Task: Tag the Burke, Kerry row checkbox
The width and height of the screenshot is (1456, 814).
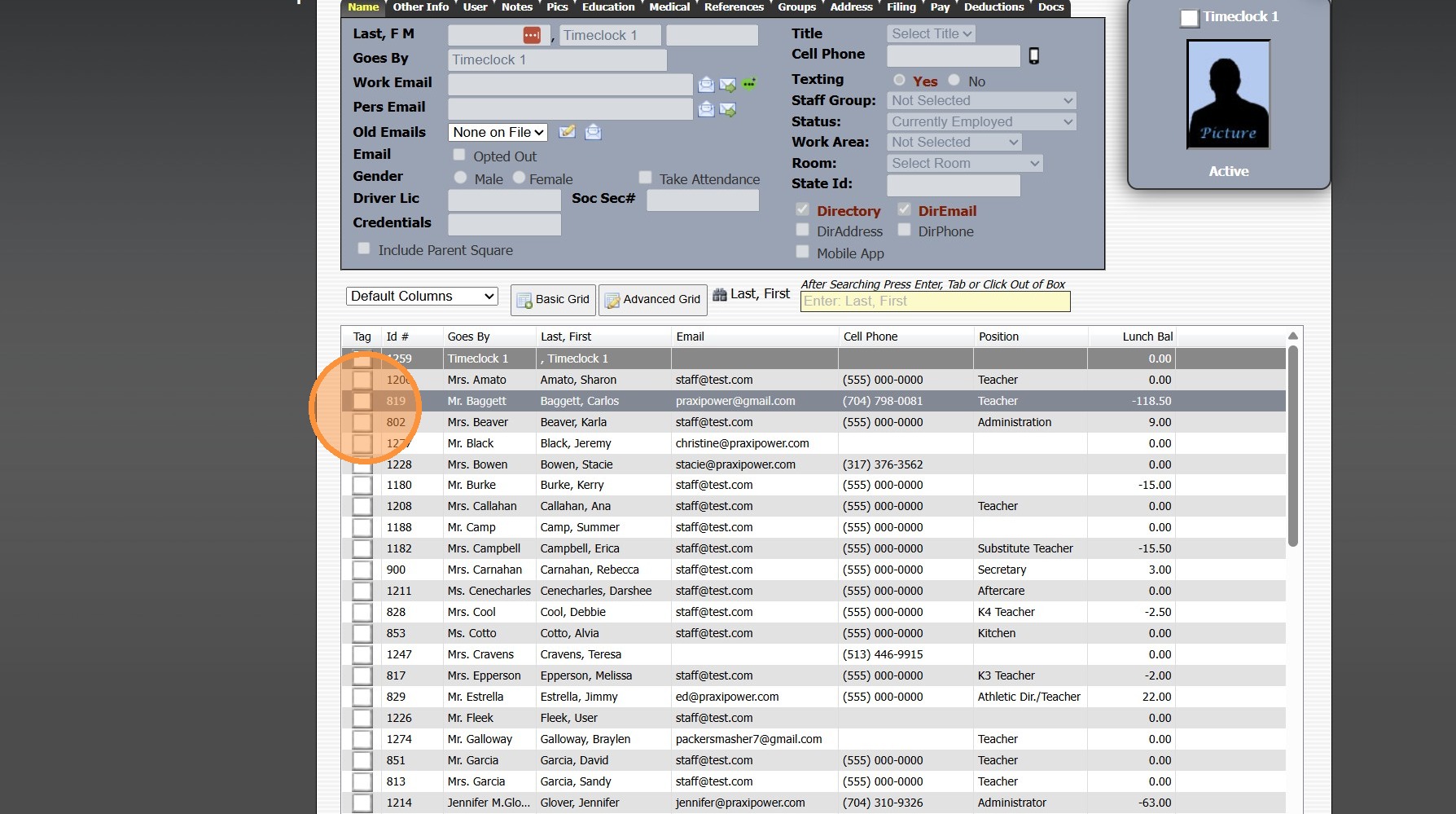Action: pos(362,486)
